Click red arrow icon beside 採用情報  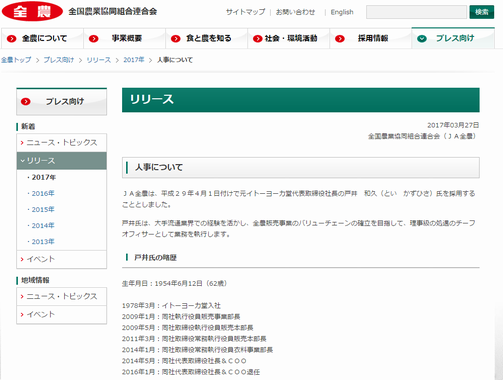340,39
